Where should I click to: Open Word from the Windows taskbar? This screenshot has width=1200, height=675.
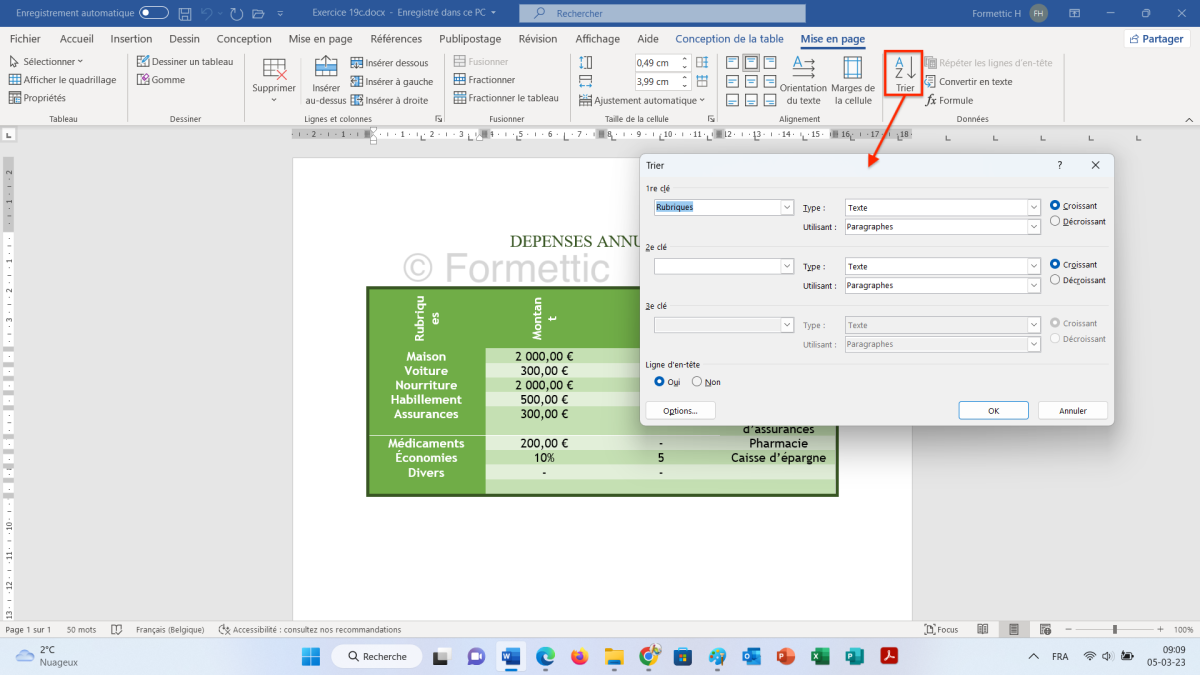pyautogui.click(x=511, y=656)
